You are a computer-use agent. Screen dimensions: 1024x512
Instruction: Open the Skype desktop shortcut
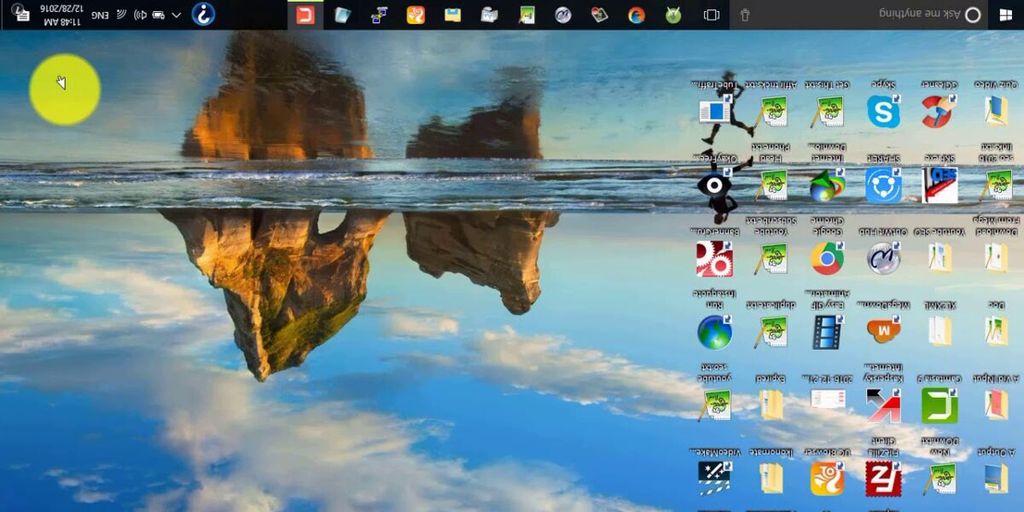coord(883,112)
